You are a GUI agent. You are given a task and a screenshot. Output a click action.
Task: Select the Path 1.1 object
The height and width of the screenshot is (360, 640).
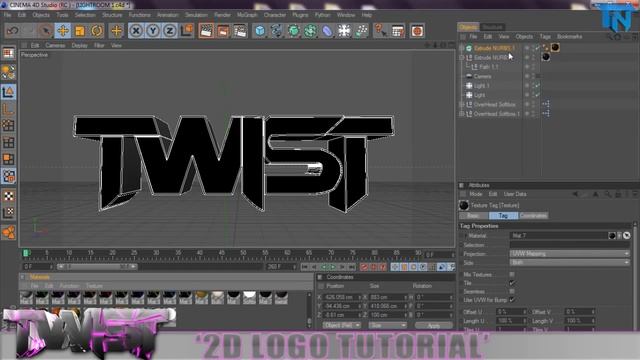pos(489,67)
